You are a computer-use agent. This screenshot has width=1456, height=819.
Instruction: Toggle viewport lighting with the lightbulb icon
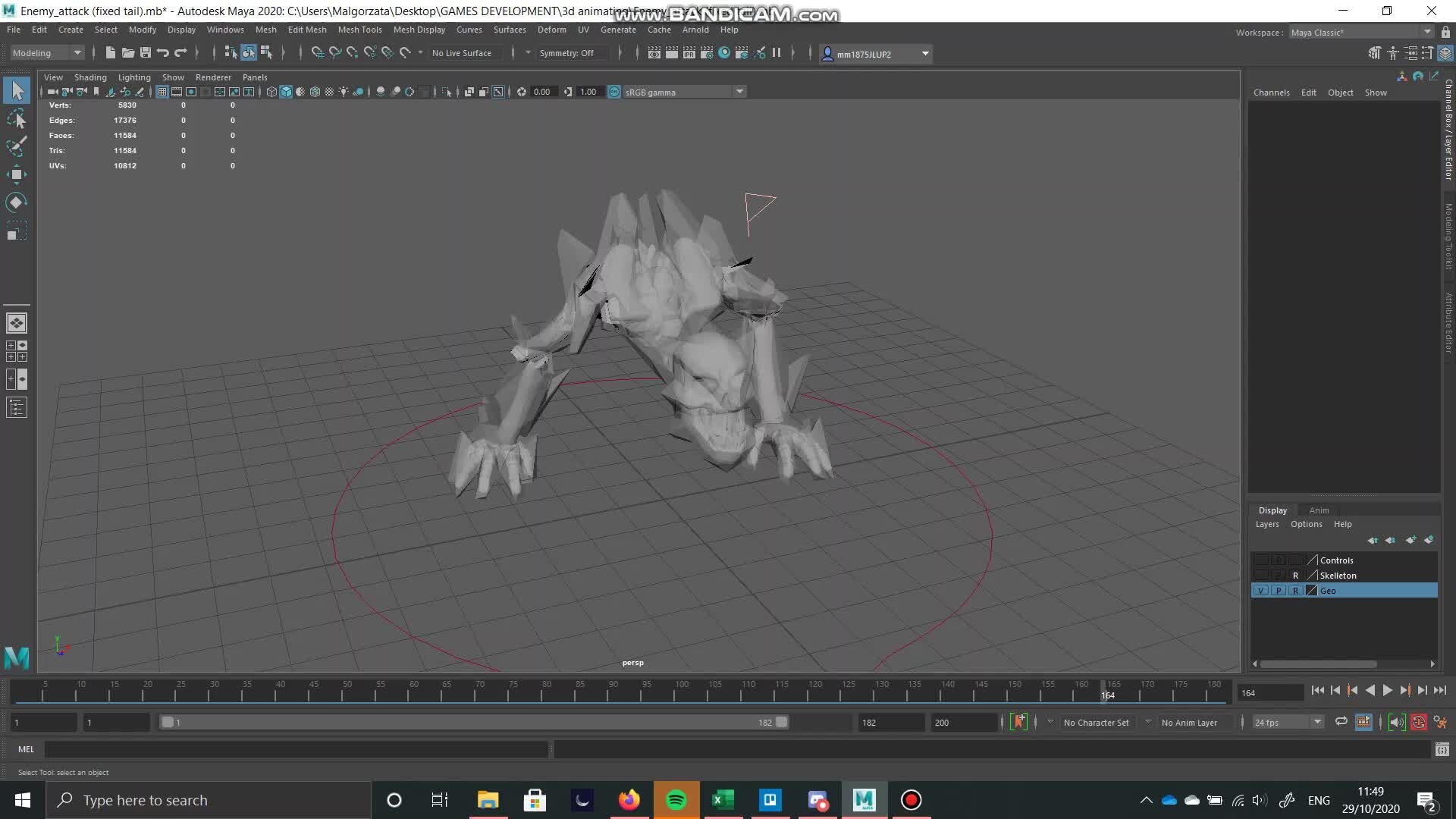344,92
